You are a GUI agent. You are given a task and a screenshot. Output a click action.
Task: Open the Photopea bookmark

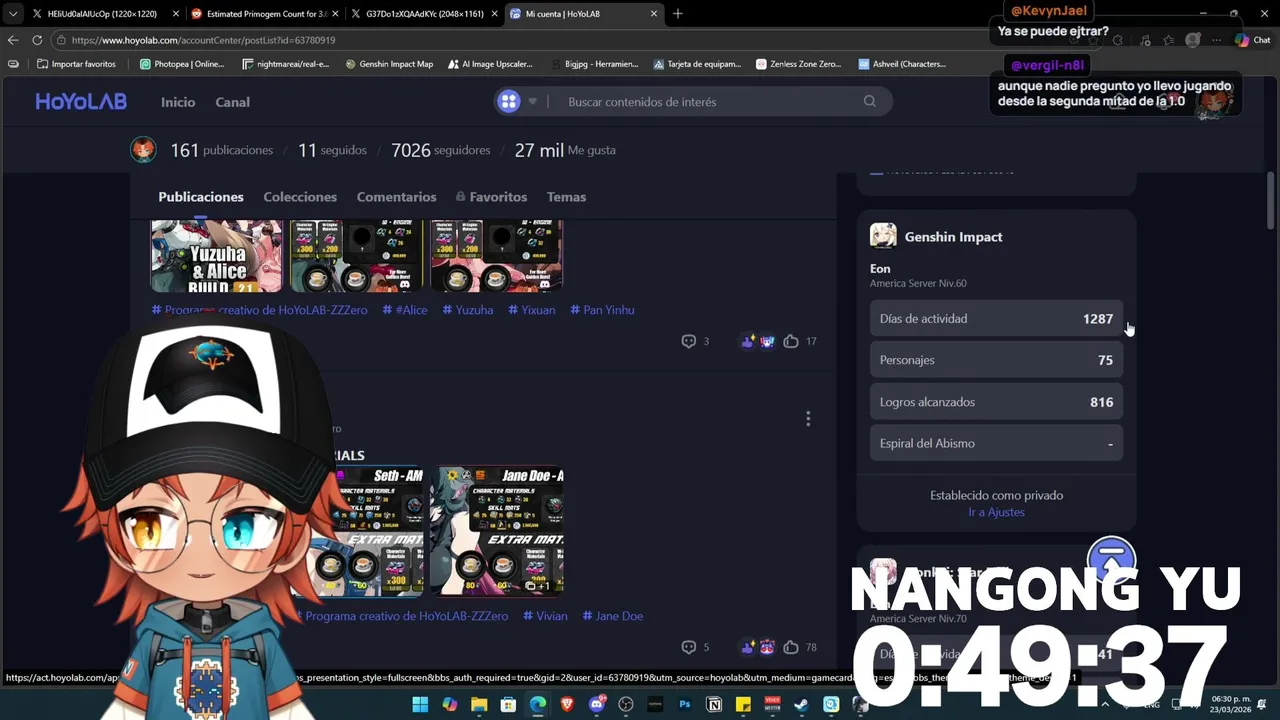pos(182,64)
